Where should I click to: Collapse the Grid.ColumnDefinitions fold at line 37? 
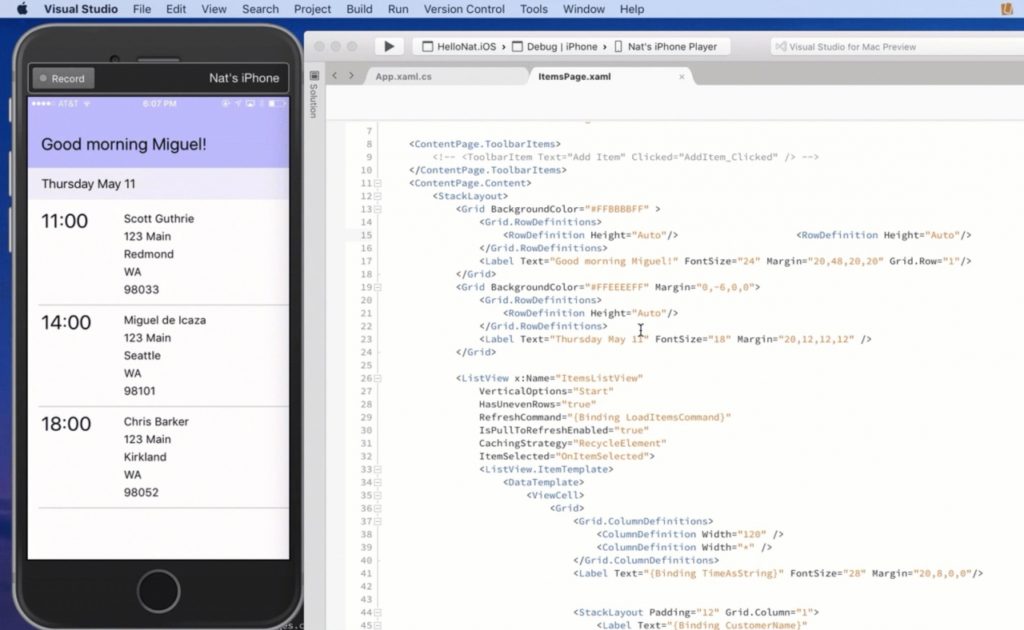pos(378,522)
